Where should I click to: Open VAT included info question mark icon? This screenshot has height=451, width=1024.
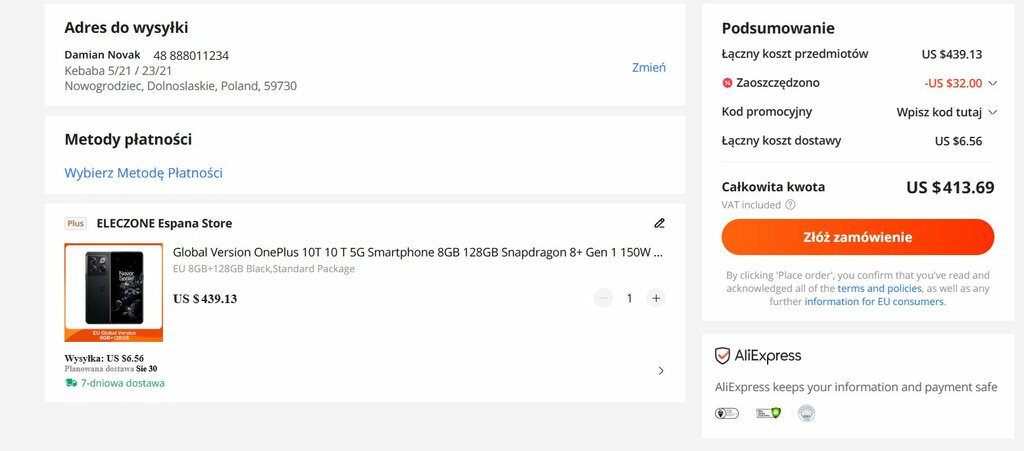coord(790,205)
